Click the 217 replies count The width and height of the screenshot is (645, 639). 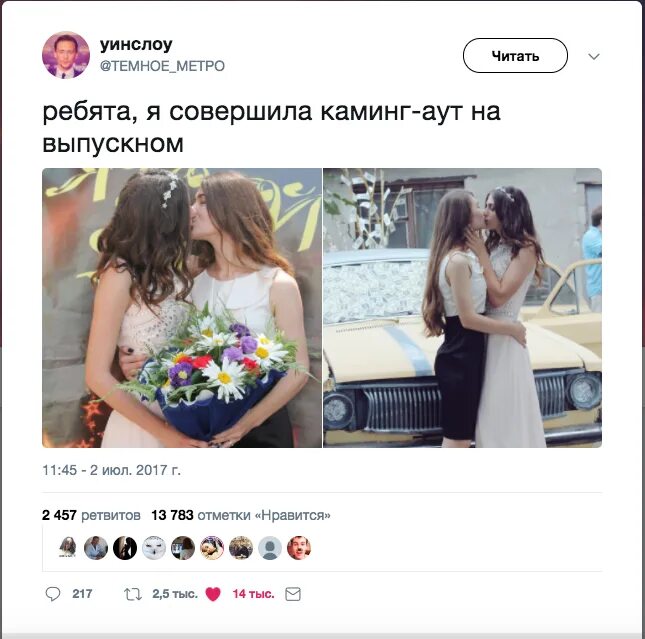82,594
